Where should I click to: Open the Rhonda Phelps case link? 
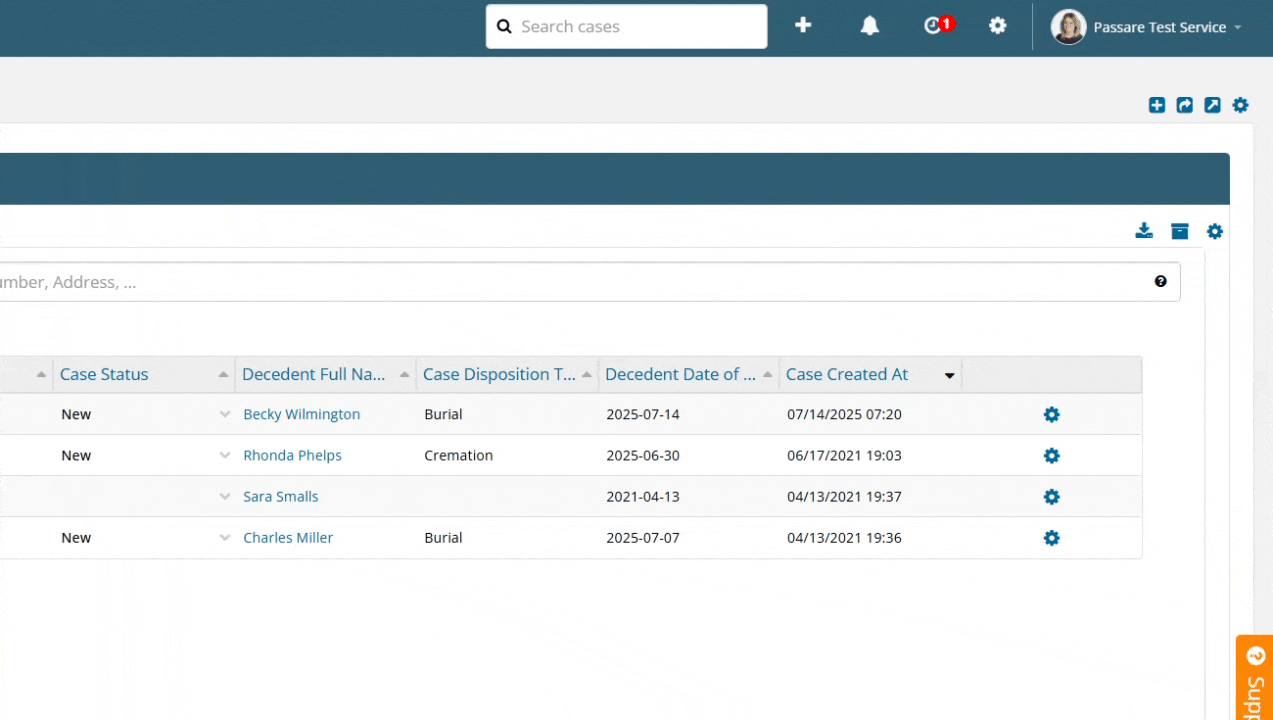(293, 455)
